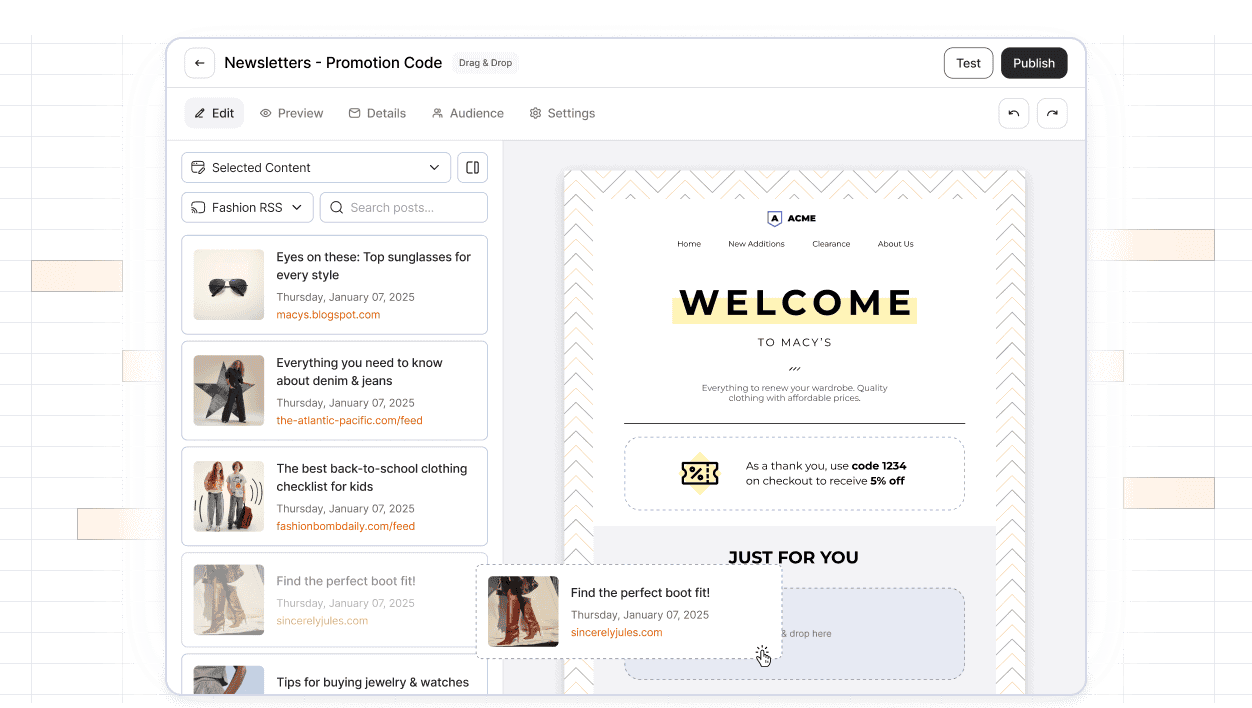Open the Details tab
This screenshot has height=708, width=1252.
(377, 113)
